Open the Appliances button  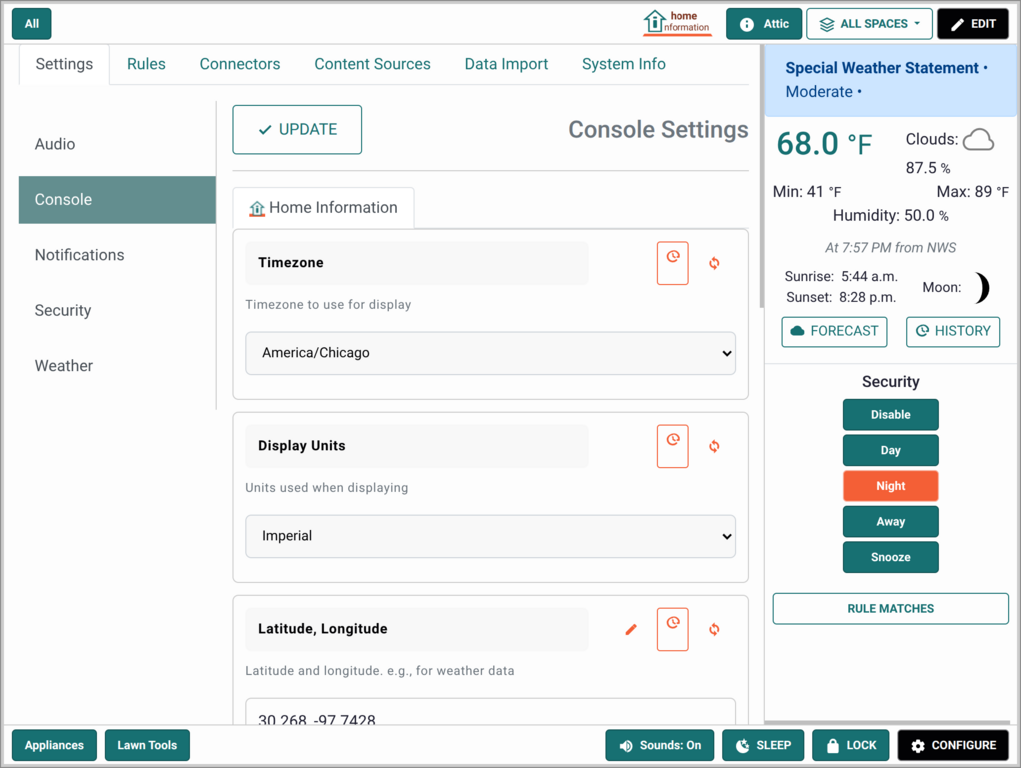click(x=54, y=745)
